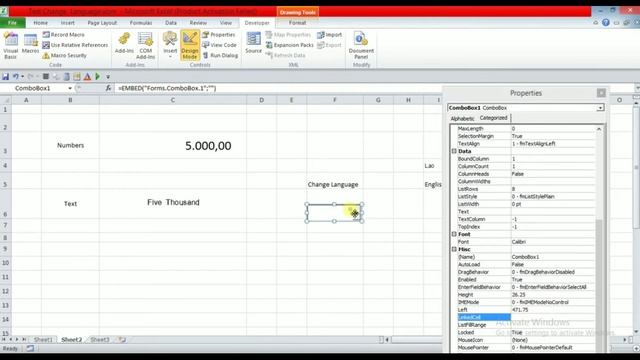Screen dimensions: 640x360
Task: Click View Code in the Controls group
Action: (220, 45)
